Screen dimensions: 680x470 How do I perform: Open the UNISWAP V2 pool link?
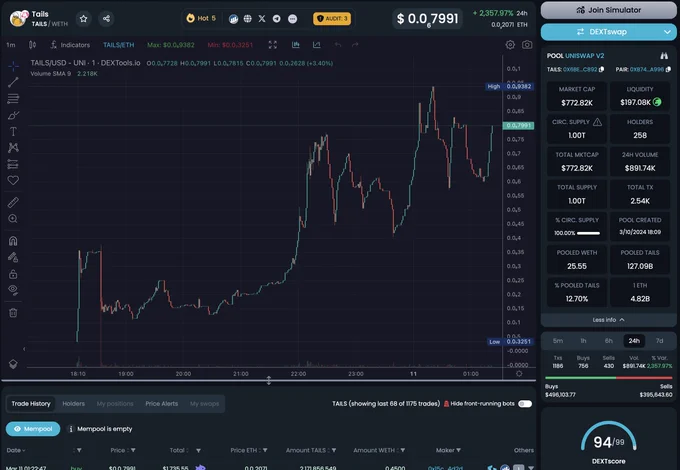tap(585, 55)
